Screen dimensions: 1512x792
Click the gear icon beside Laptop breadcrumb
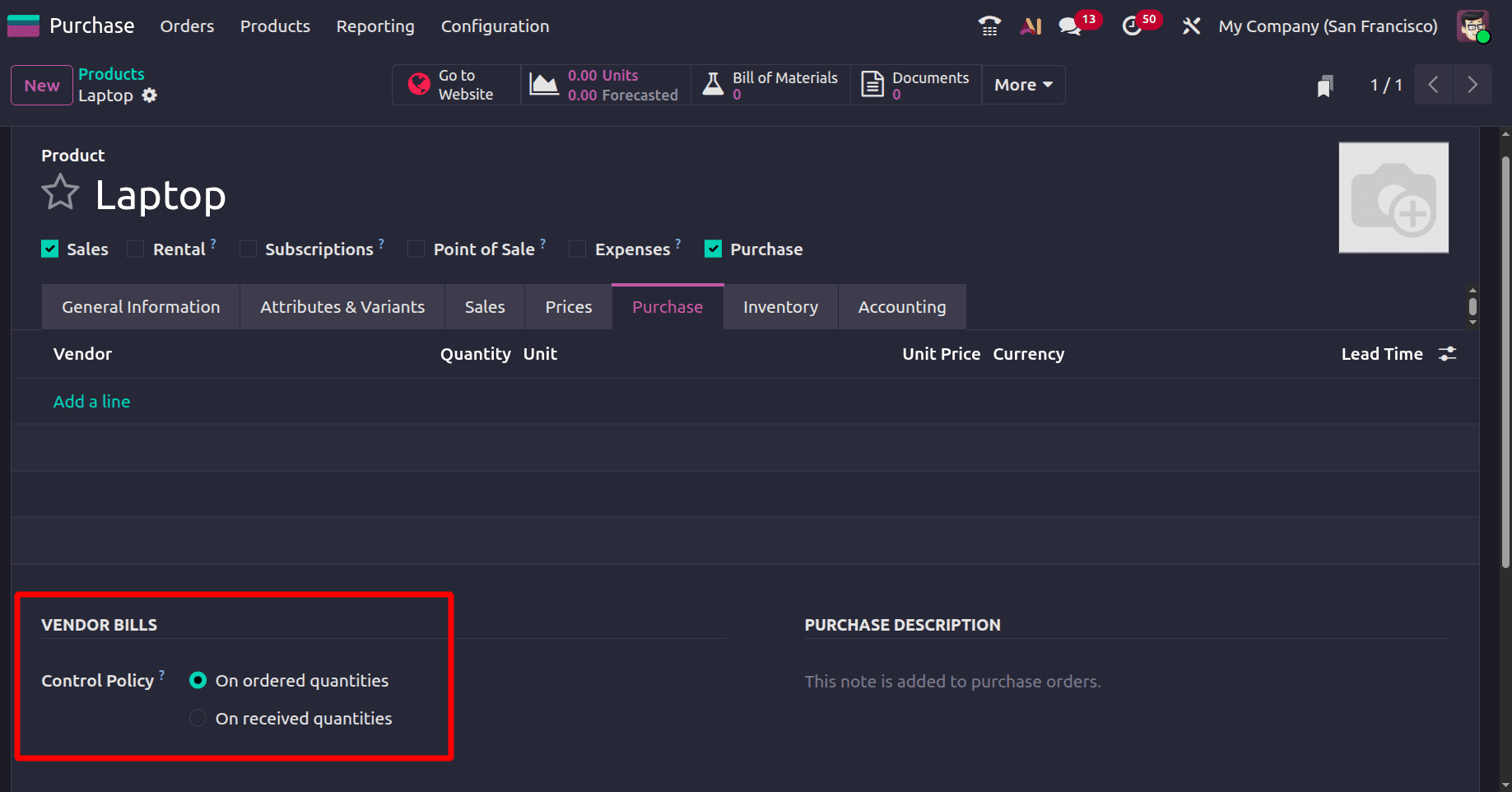pyautogui.click(x=149, y=95)
